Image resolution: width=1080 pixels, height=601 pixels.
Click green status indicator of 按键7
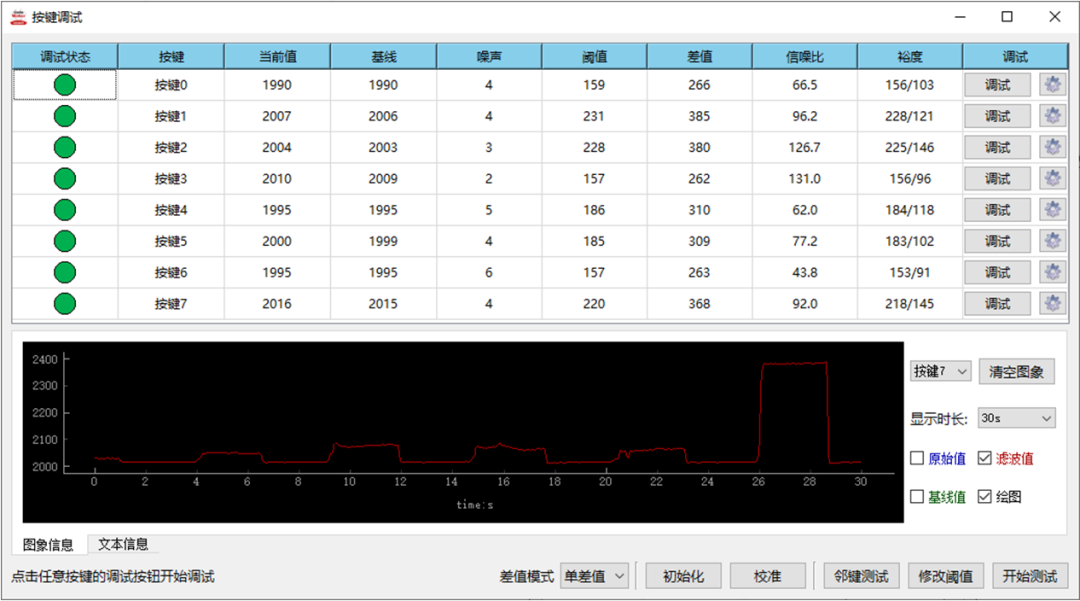click(65, 304)
